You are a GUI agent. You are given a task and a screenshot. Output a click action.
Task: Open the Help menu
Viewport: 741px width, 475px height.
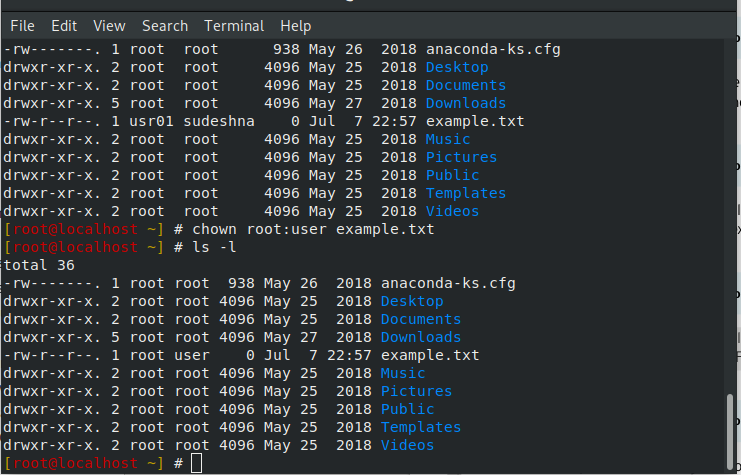(296, 25)
